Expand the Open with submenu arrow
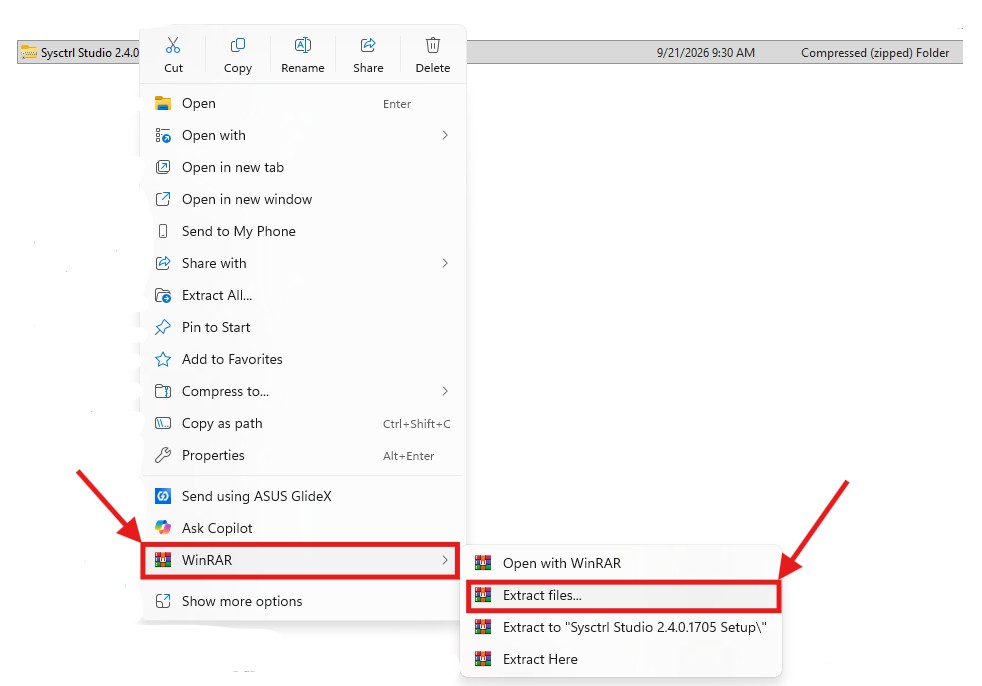The image size is (982, 686). coord(445,135)
